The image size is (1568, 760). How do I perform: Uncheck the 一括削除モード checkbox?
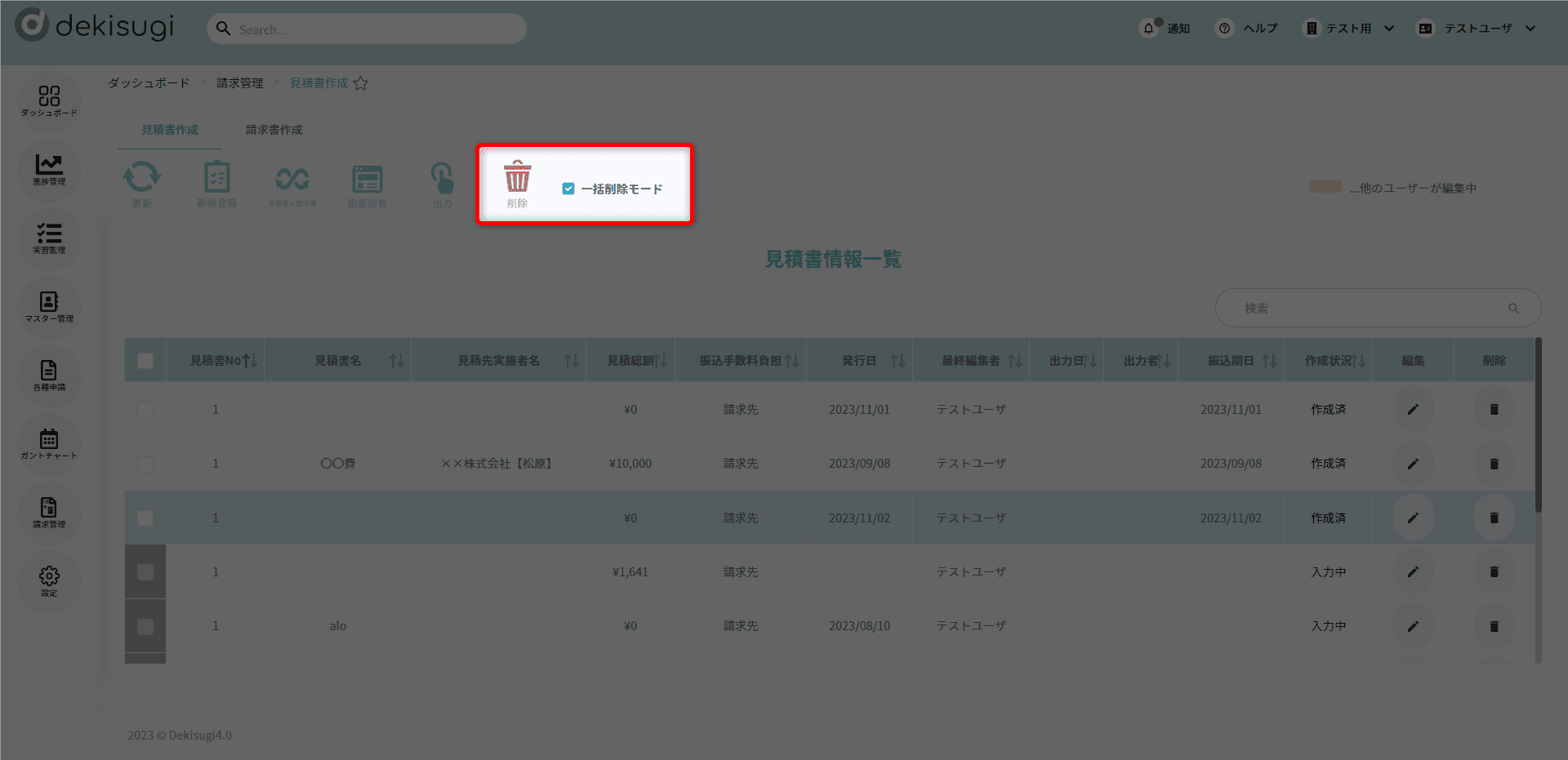tap(568, 189)
